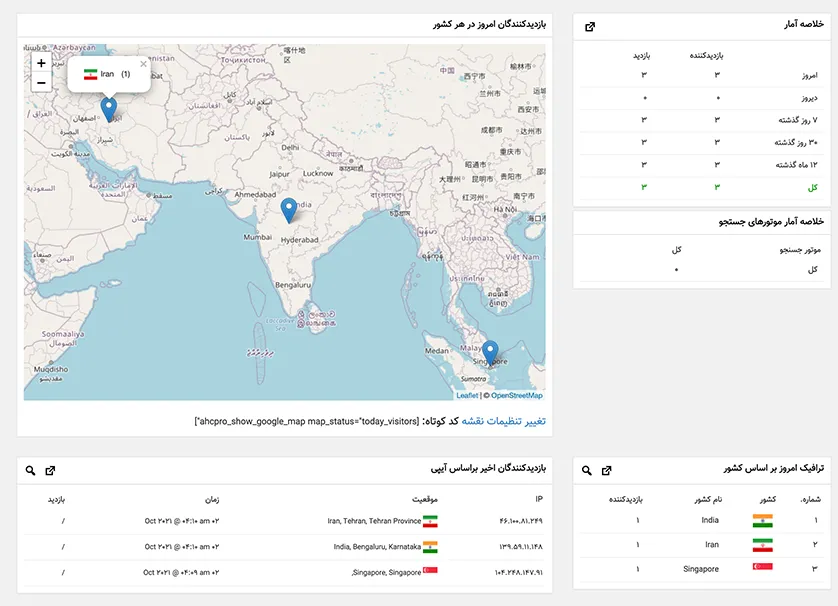Open traffic by country panel in new window

(607, 470)
